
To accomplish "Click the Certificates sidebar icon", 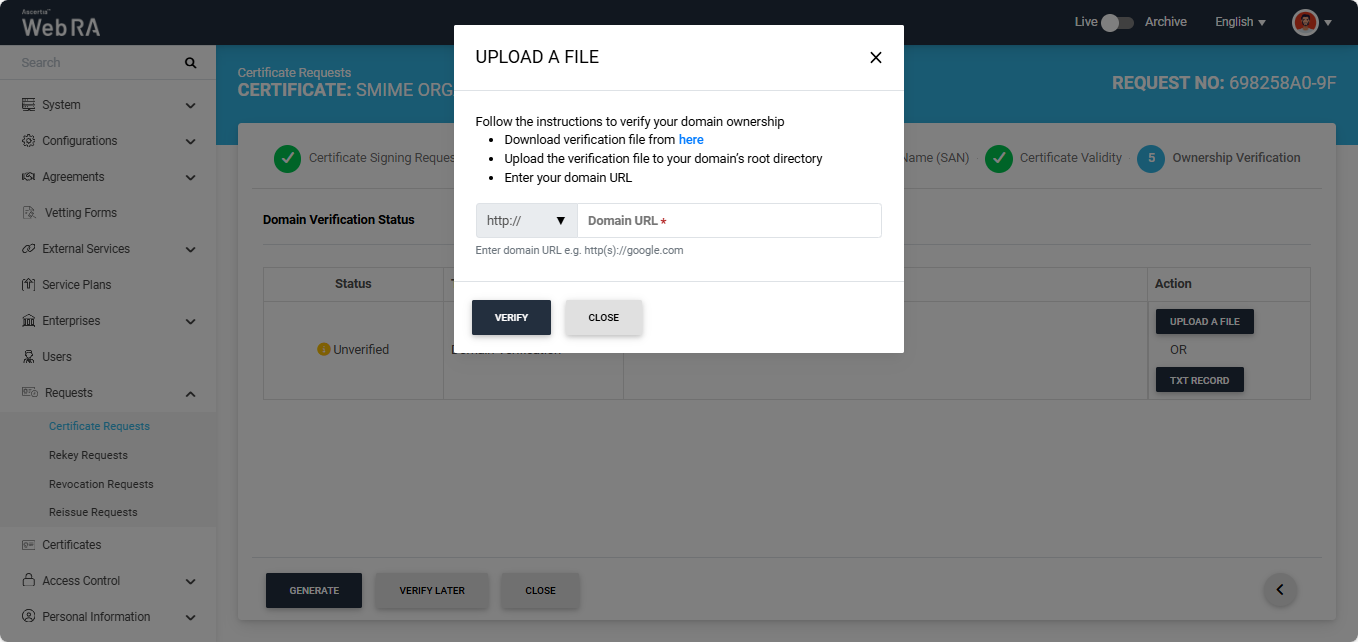I will [x=28, y=545].
